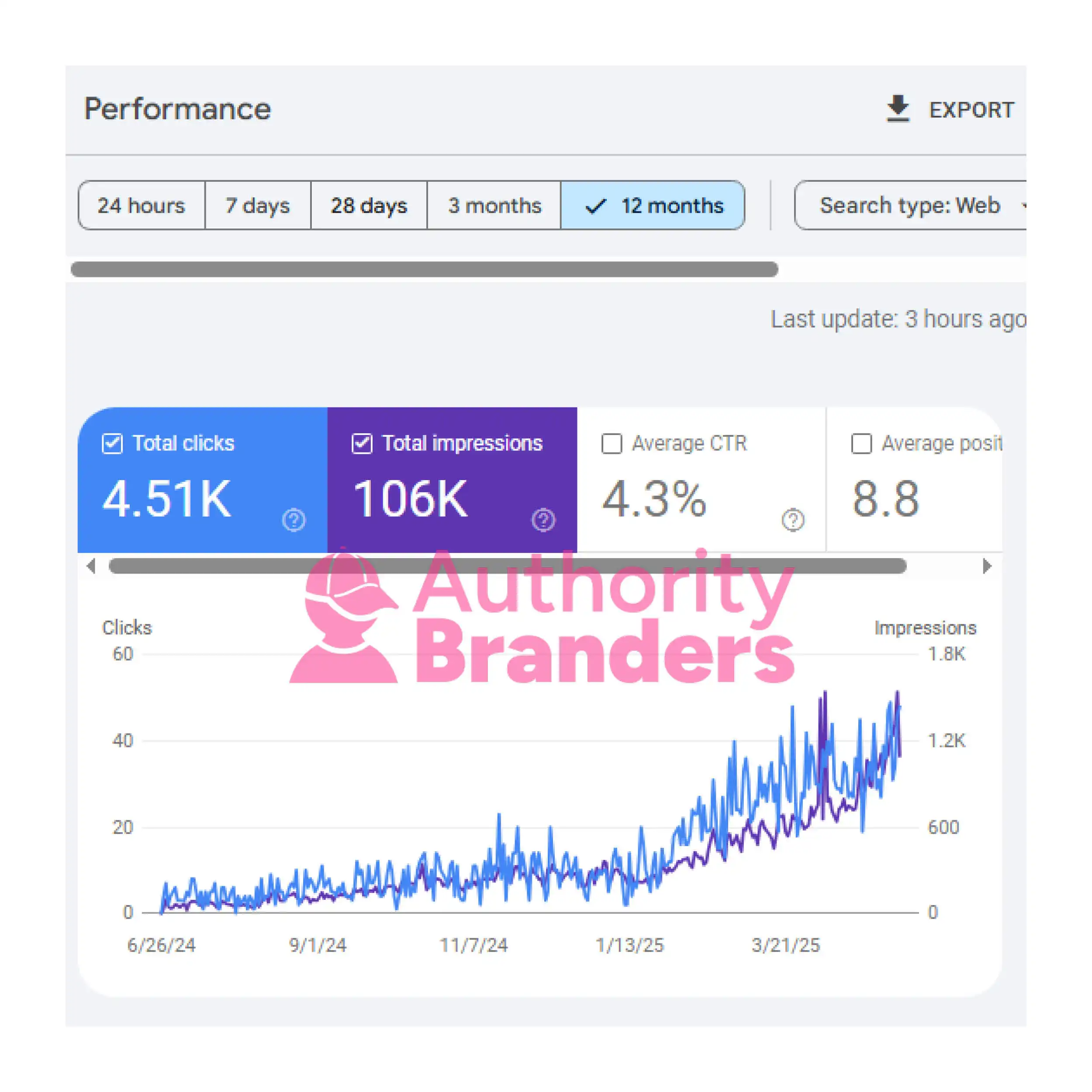Click the 8.8 average position value
This screenshot has height=1092, width=1092.
tap(886, 498)
